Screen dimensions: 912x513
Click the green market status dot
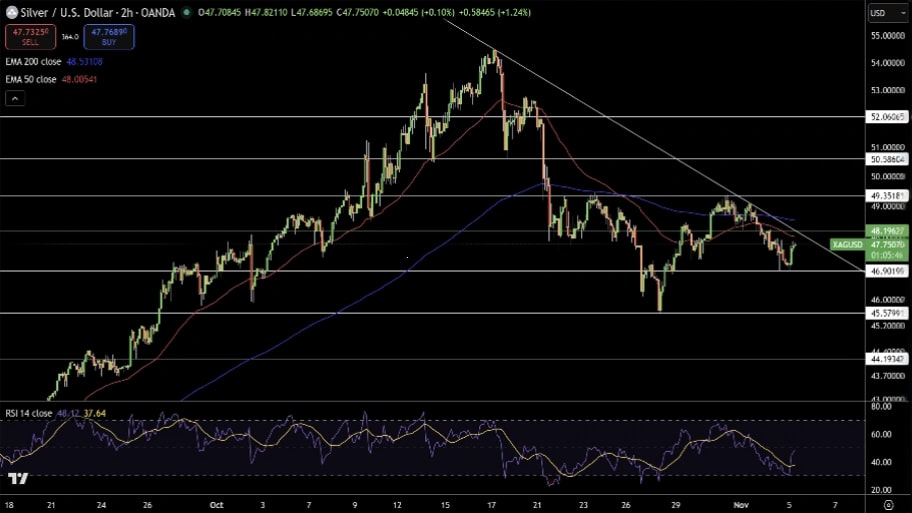click(x=186, y=13)
